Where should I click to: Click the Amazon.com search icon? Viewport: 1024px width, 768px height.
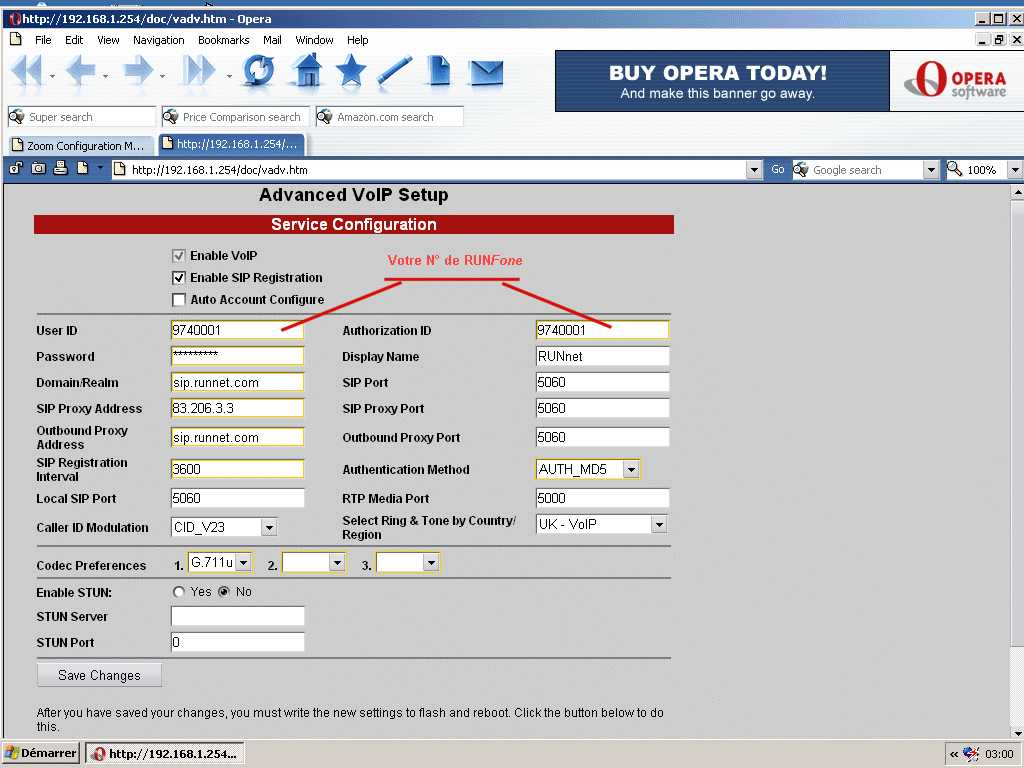click(x=325, y=117)
